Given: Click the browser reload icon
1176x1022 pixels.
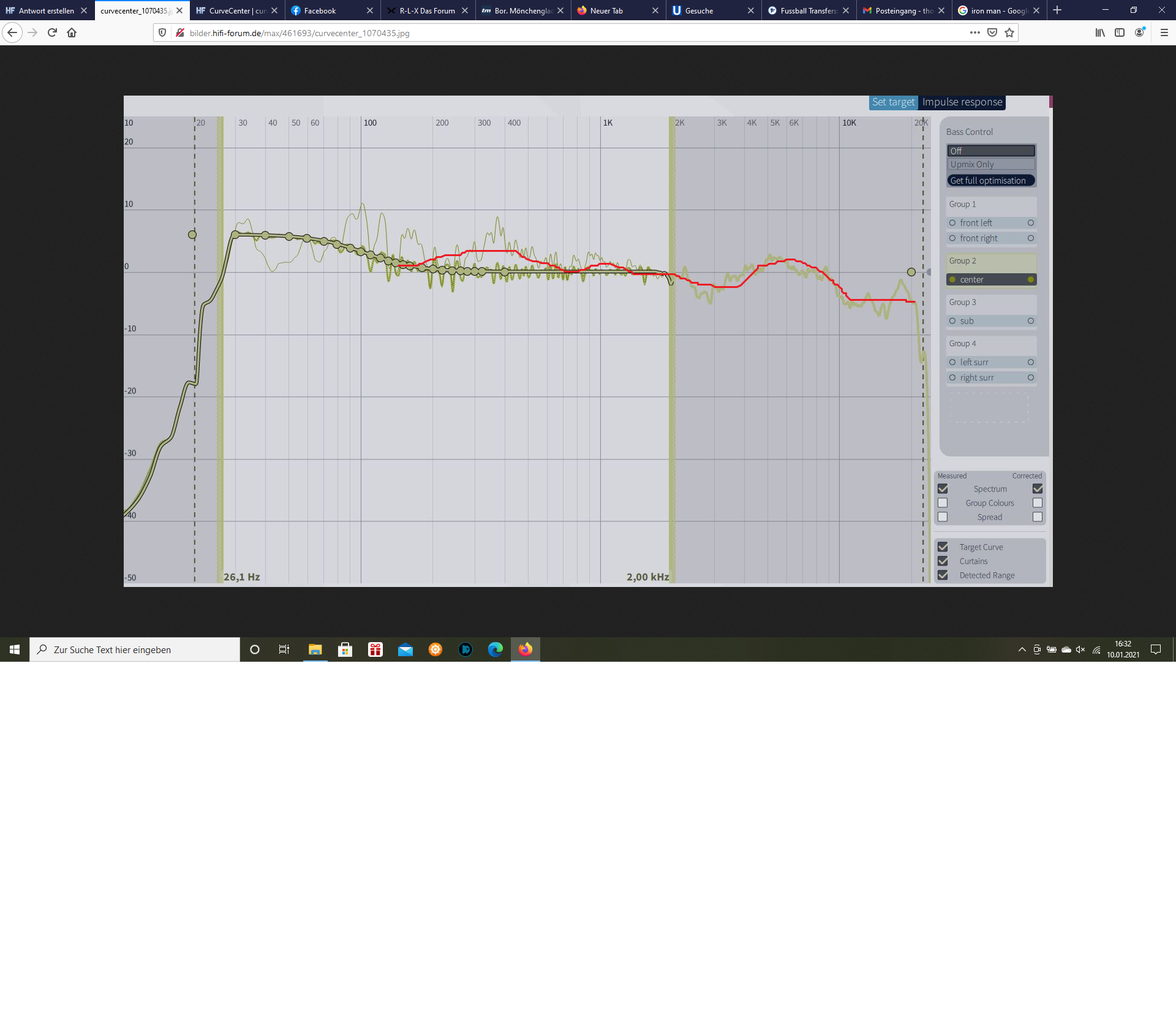Looking at the screenshot, I should coord(52,32).
